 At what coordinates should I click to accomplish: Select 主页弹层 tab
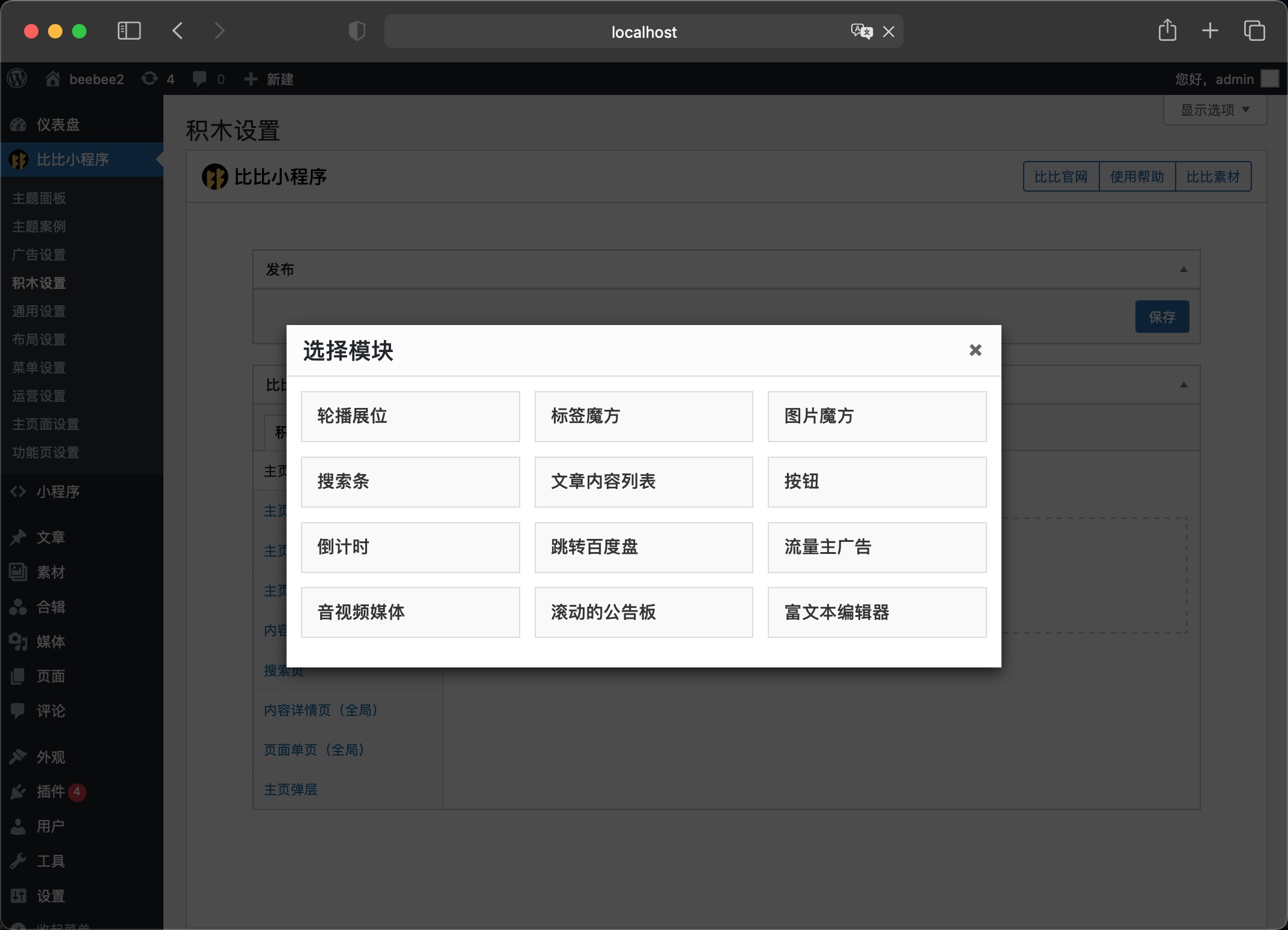tap(348, 789)
